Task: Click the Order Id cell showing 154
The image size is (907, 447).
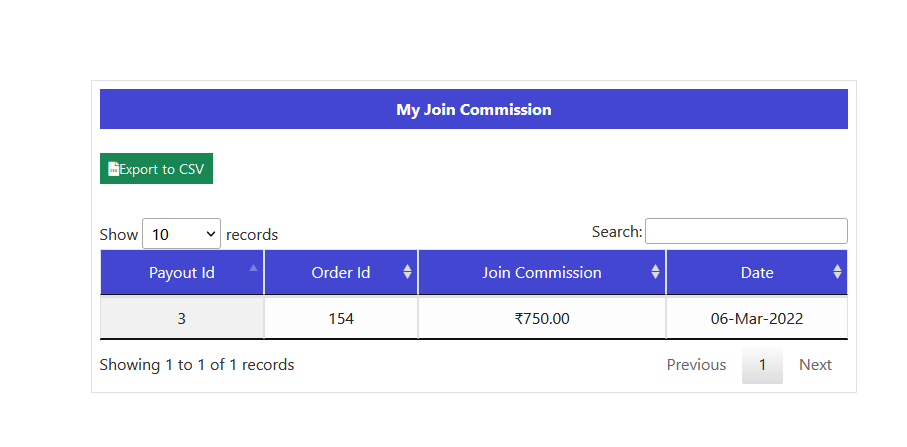Action: [x=340, y=319]
